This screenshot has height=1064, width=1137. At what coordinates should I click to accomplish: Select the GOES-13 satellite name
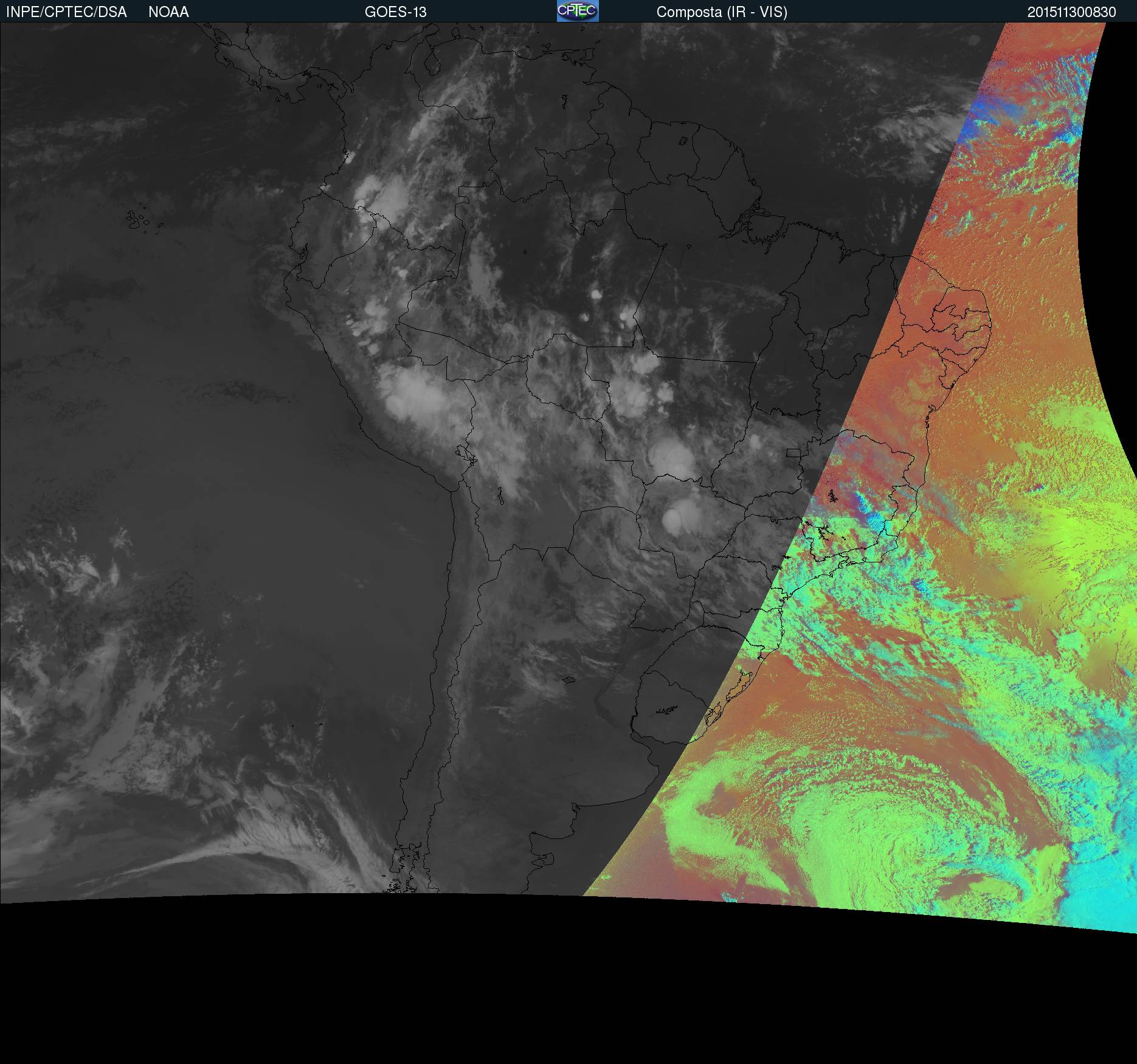[x=396, y=12]
